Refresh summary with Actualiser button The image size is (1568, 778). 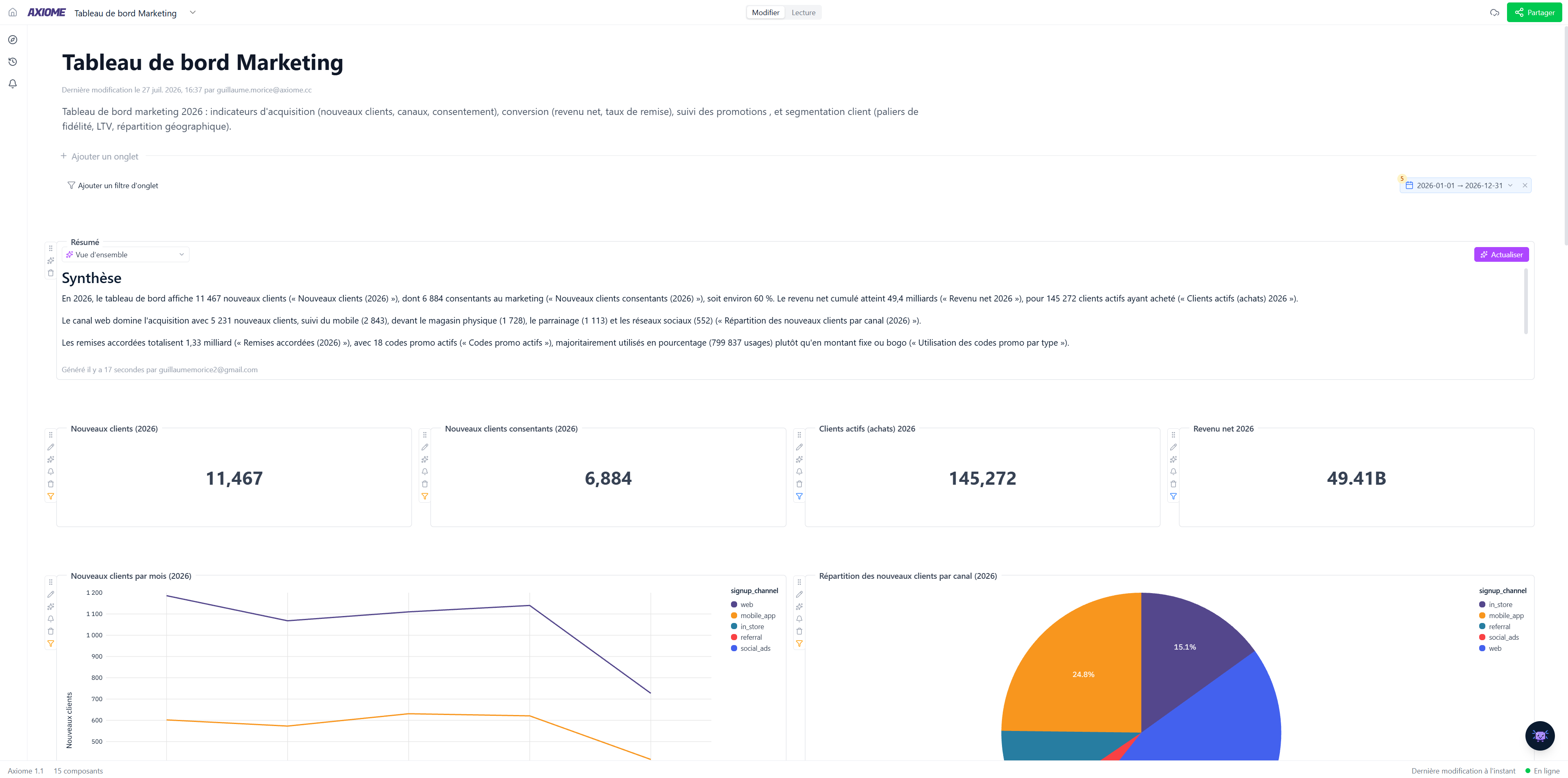(x=1501, y=254)
